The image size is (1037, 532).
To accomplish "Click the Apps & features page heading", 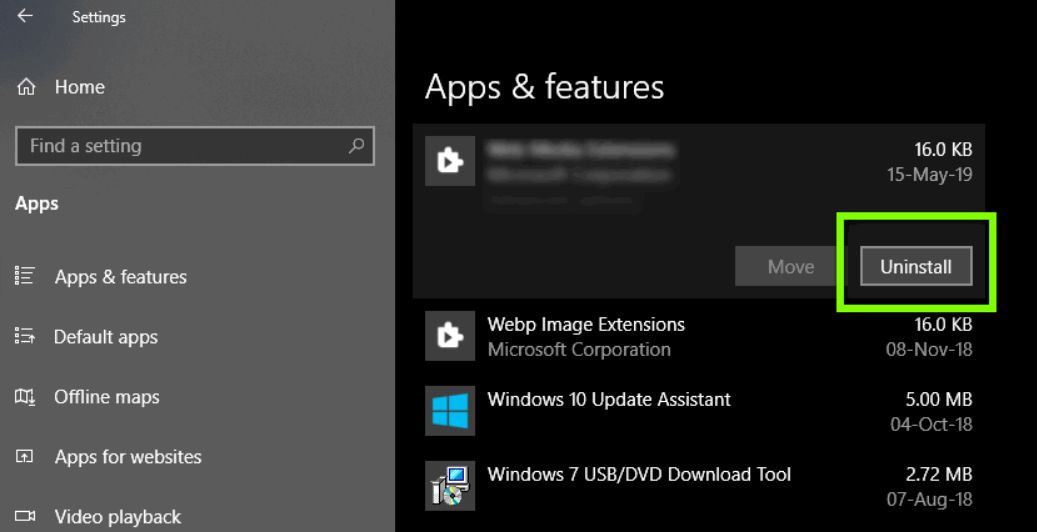I will point(544,87).
